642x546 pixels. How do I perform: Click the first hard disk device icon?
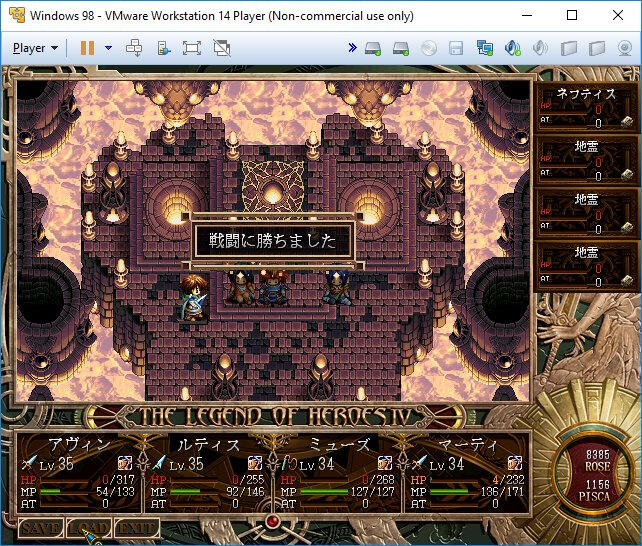click(373, 47)
